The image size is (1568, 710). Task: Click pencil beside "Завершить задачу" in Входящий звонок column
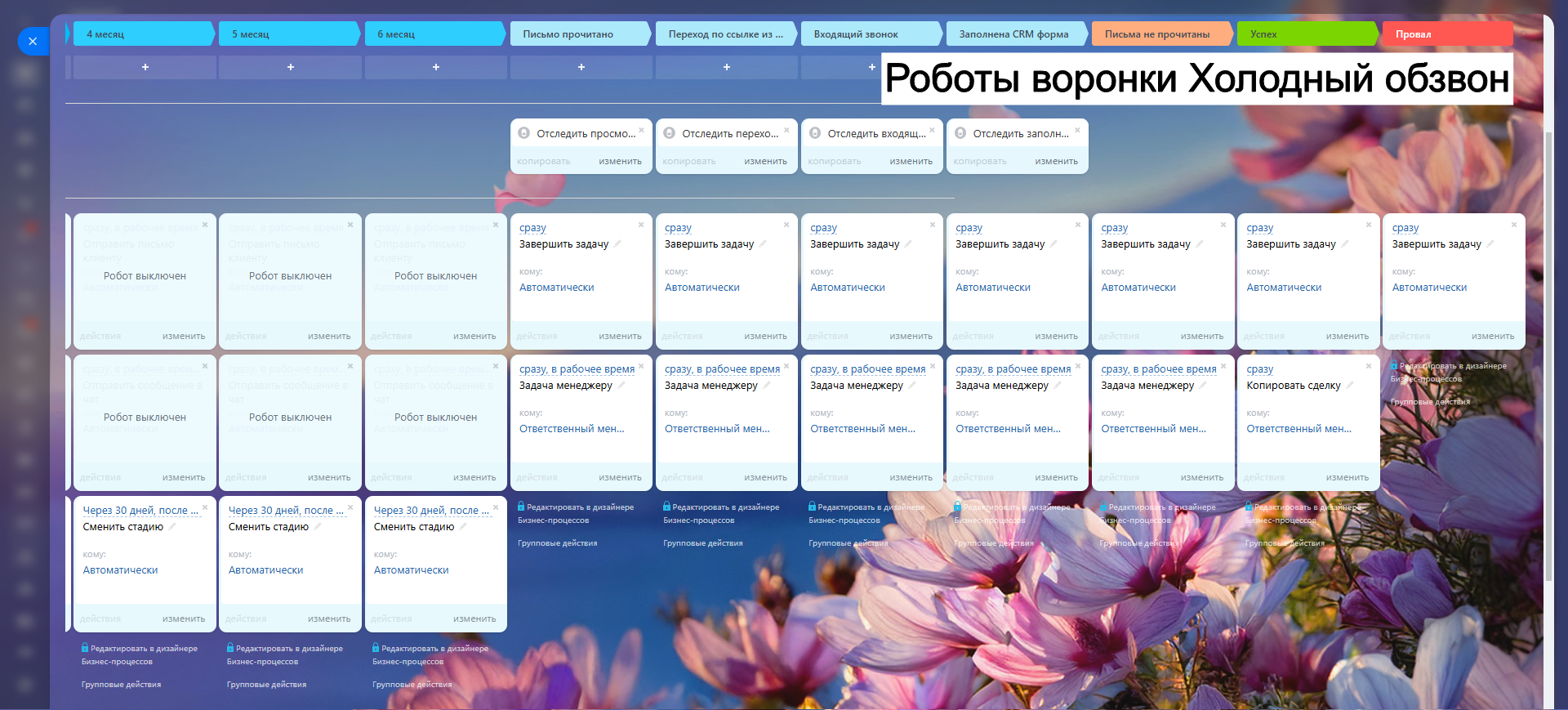(908, 243)
